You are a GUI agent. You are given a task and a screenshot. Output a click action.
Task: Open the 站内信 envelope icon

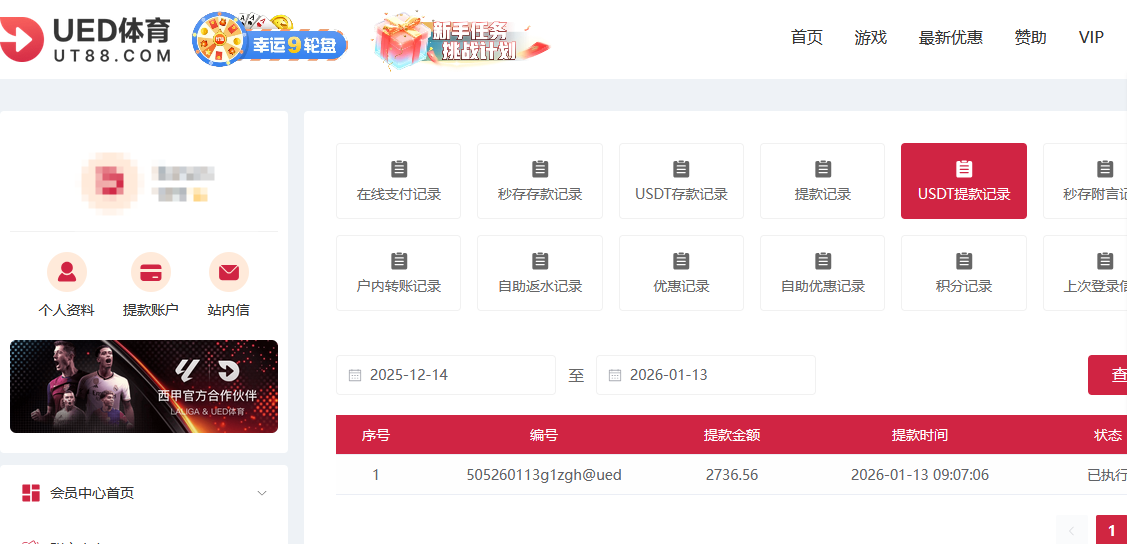(229, 272)
